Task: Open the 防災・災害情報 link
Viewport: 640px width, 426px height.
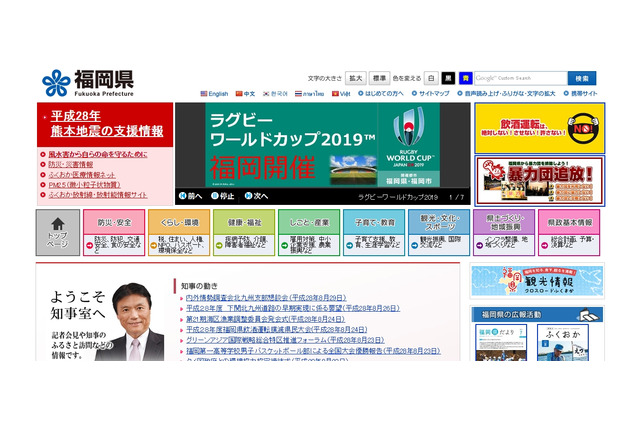Action: point(70,164)
